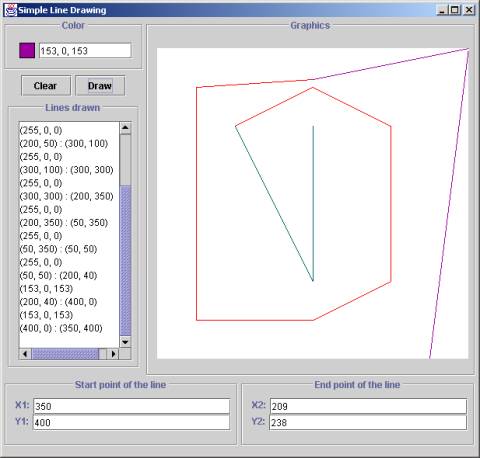Image resolution: width=480 pixels, height=458 pixels.
Task: Click the vertical scrollbar thumb in lines list
Action: pyautogui.click(x=125, y=260)
